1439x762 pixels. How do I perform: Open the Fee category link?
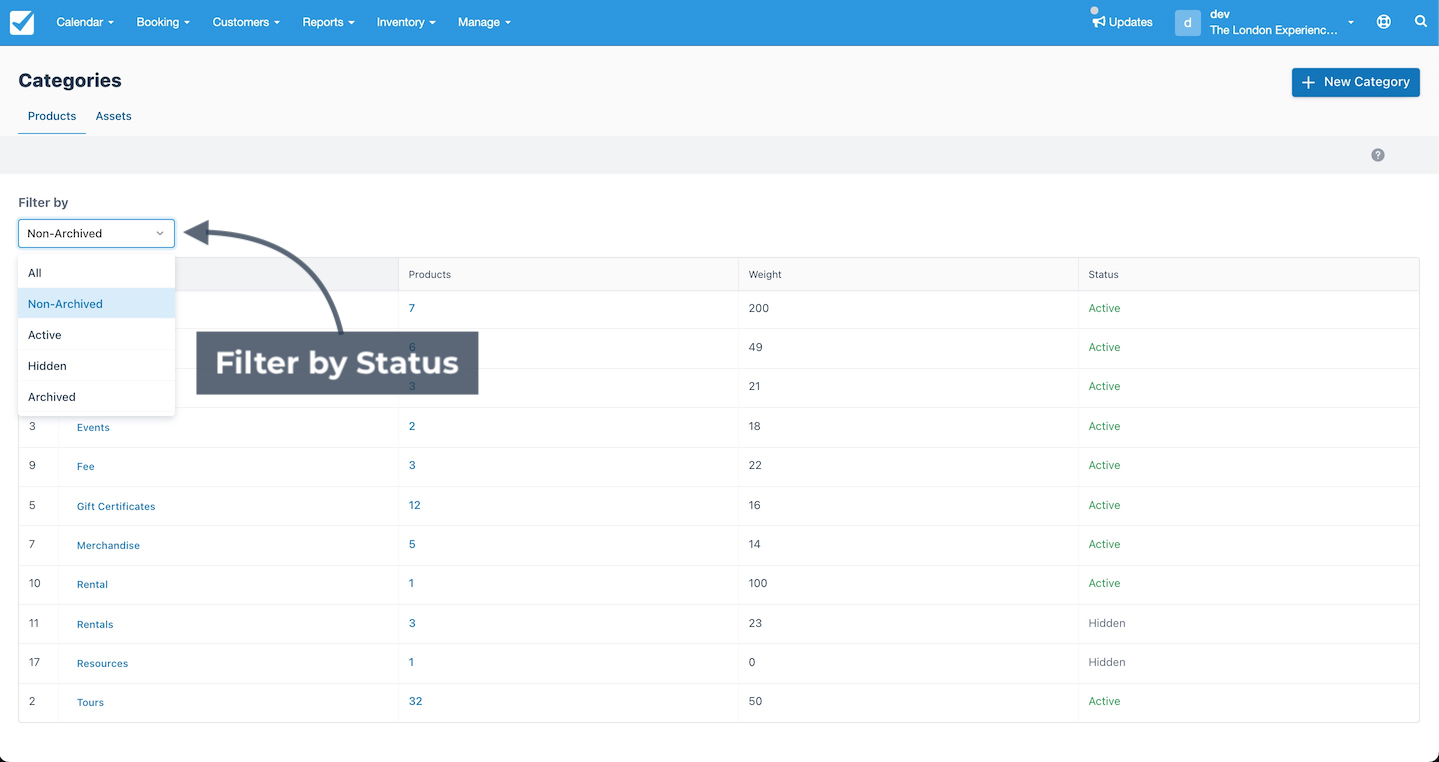86,466
